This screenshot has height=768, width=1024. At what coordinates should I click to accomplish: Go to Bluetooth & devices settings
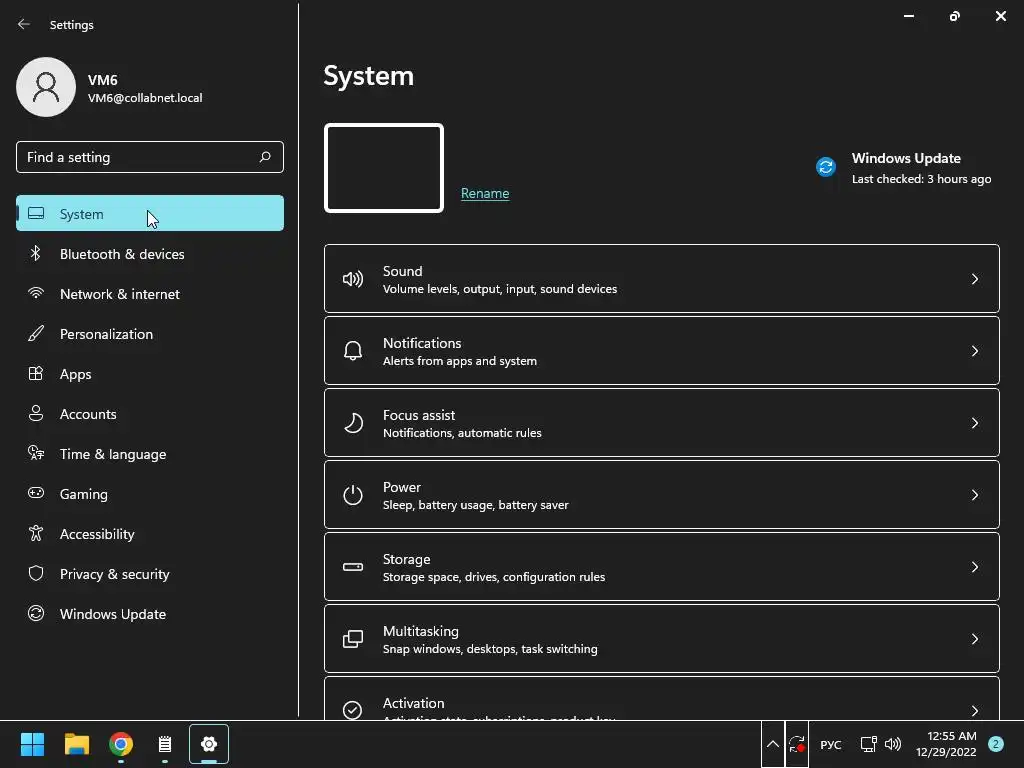[150, 253]
